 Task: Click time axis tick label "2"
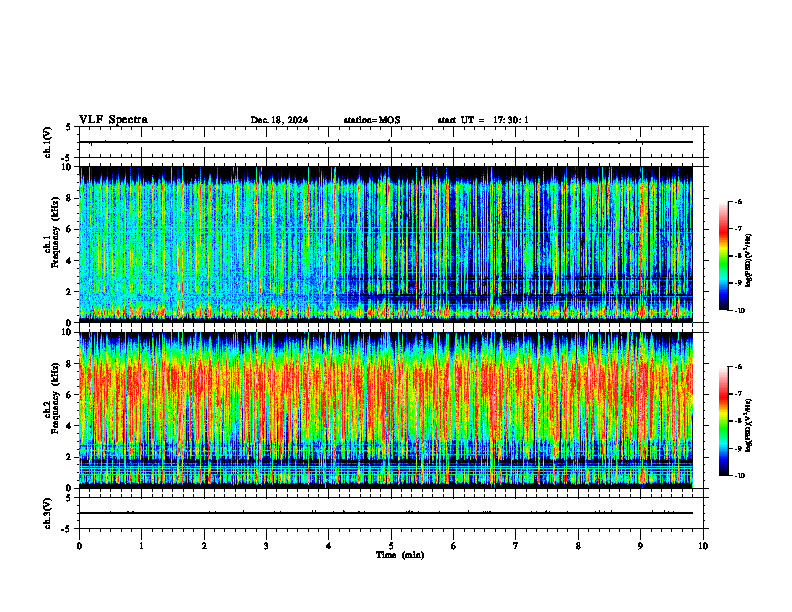coord(204,546)
